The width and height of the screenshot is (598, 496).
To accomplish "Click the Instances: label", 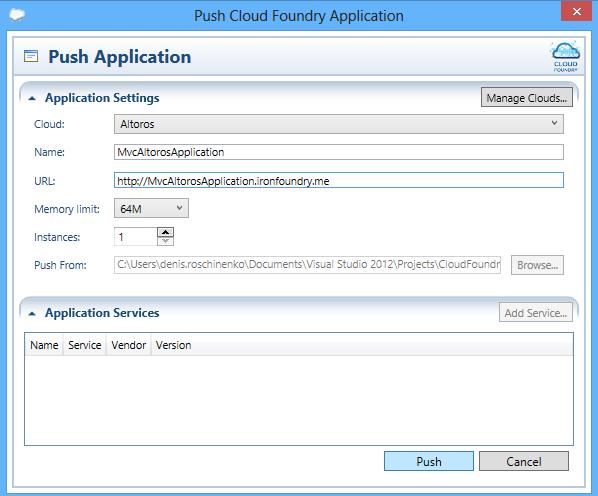I will tap(57, 237).
